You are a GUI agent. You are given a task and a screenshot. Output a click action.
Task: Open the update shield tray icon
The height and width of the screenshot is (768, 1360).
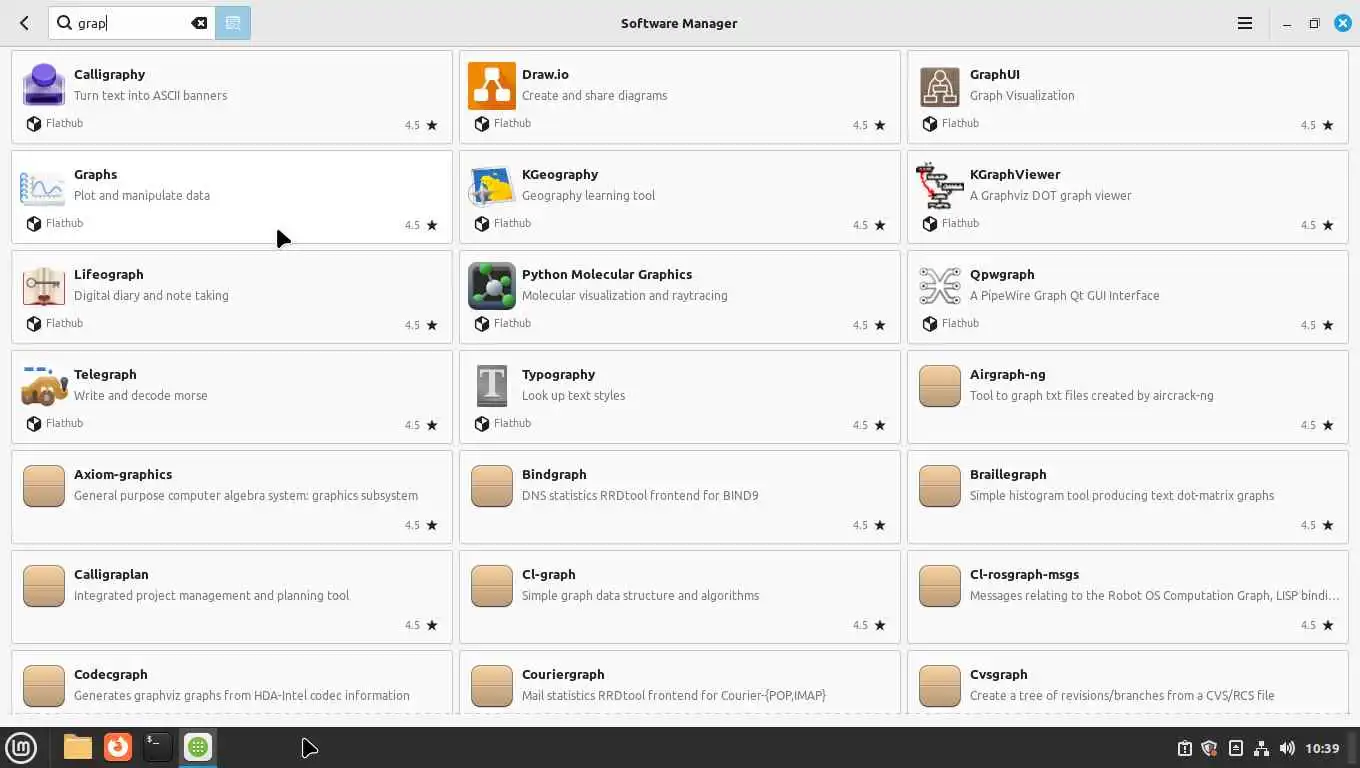[1209, 748]
